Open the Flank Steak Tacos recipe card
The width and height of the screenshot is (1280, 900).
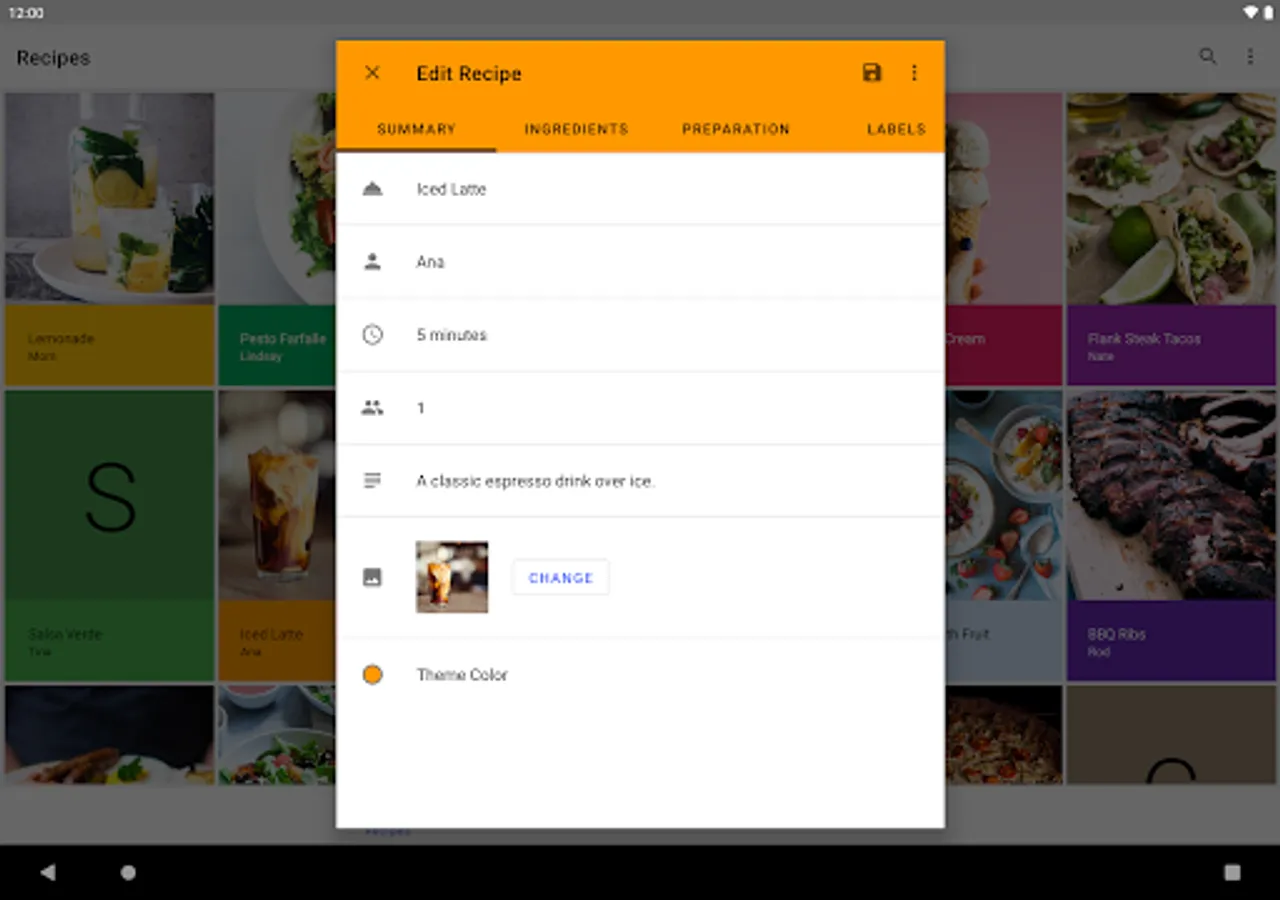coord(1171,239)
